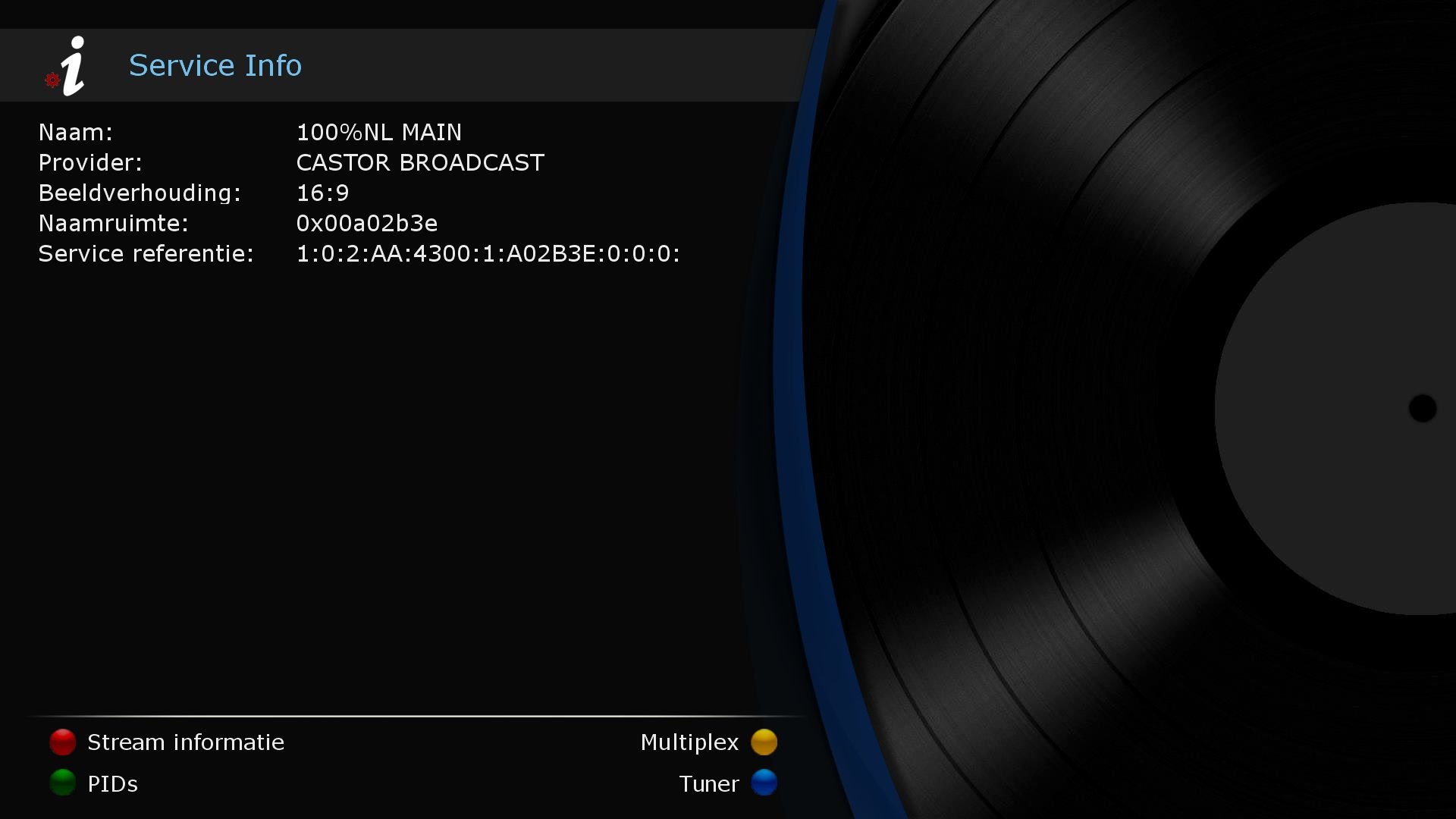Open Tuner details via its label
The width and height of the screenshot is (1456, 819).
pyautogui.click(x=709, y=783)
